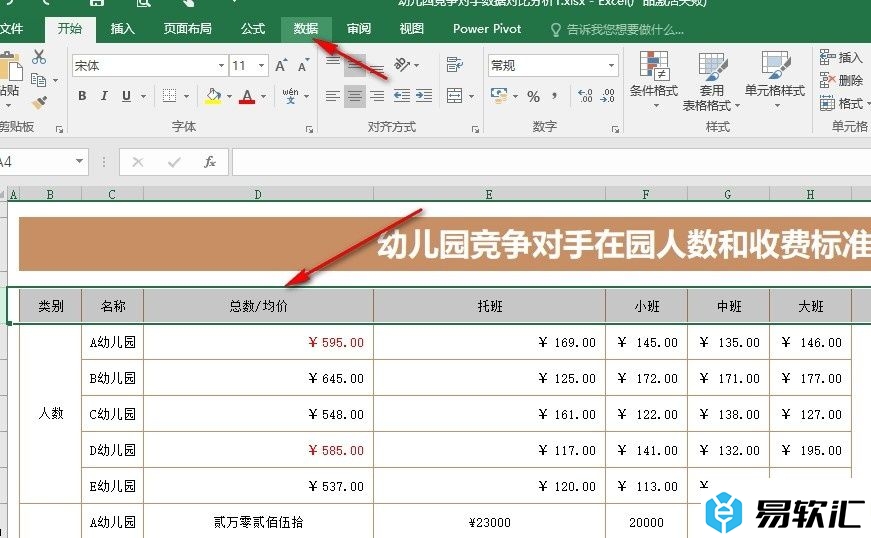Open 条件格式 conditional formatting

pyautogui.click(x=654, y=79)
